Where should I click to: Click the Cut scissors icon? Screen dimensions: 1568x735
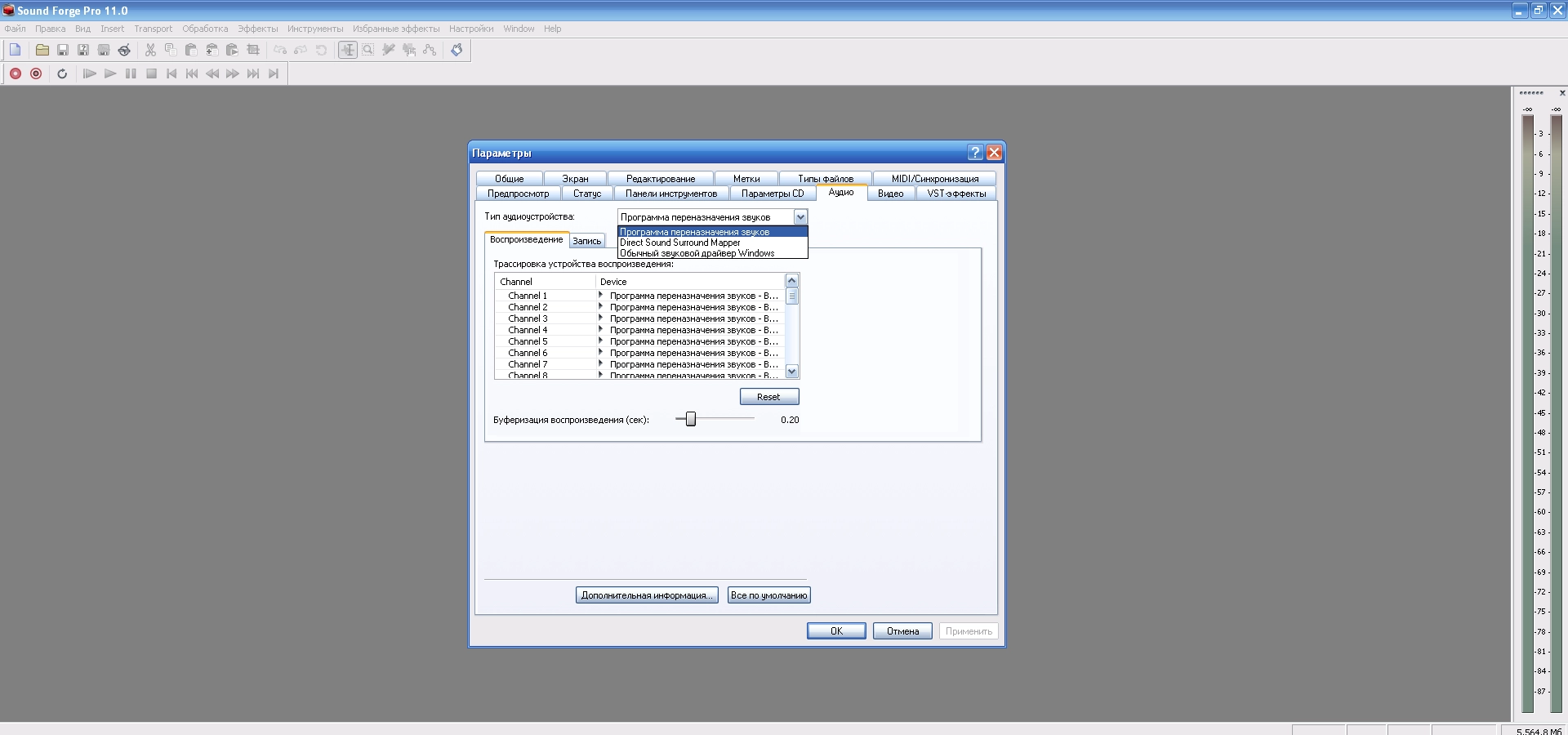[x=150, y=50]
